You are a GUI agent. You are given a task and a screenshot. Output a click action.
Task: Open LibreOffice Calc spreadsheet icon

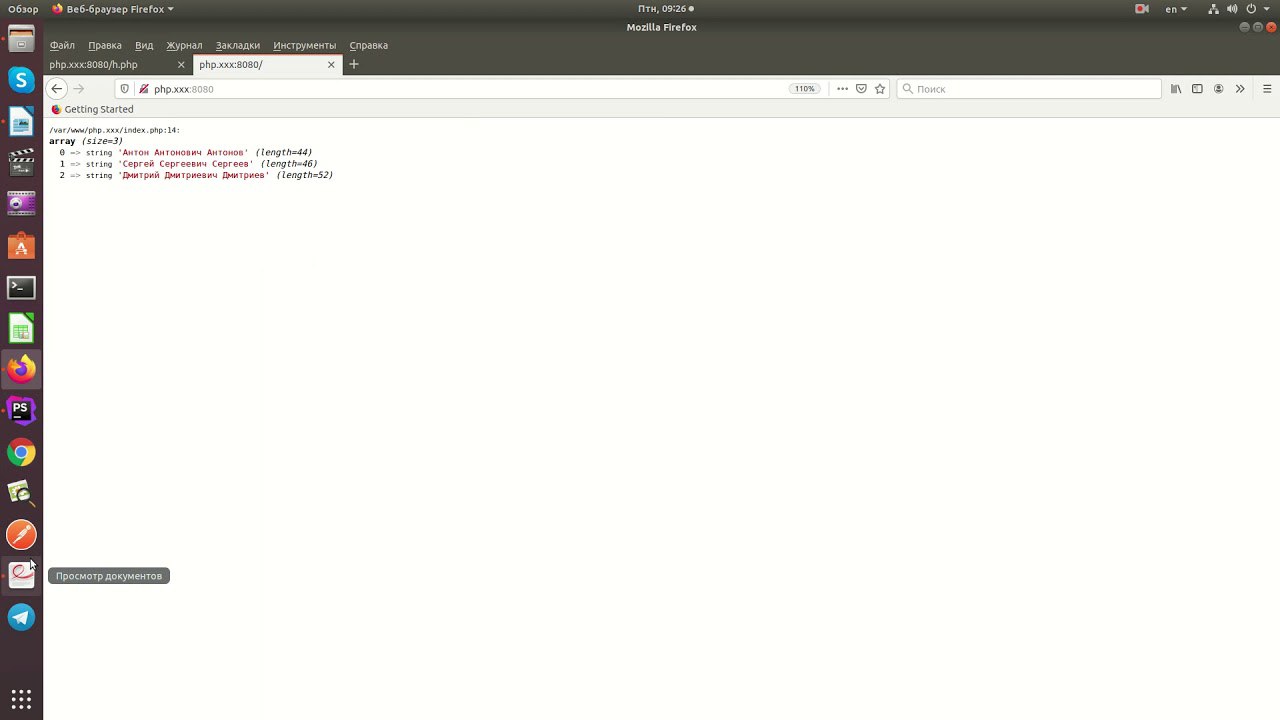tap(21, 328)
